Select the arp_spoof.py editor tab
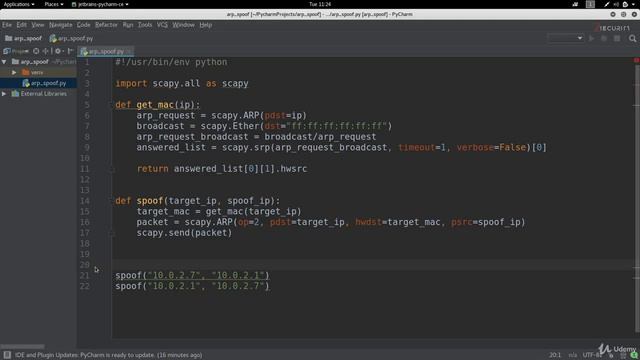The height and width of the screenshot is (360, 640). click(106, 51)
